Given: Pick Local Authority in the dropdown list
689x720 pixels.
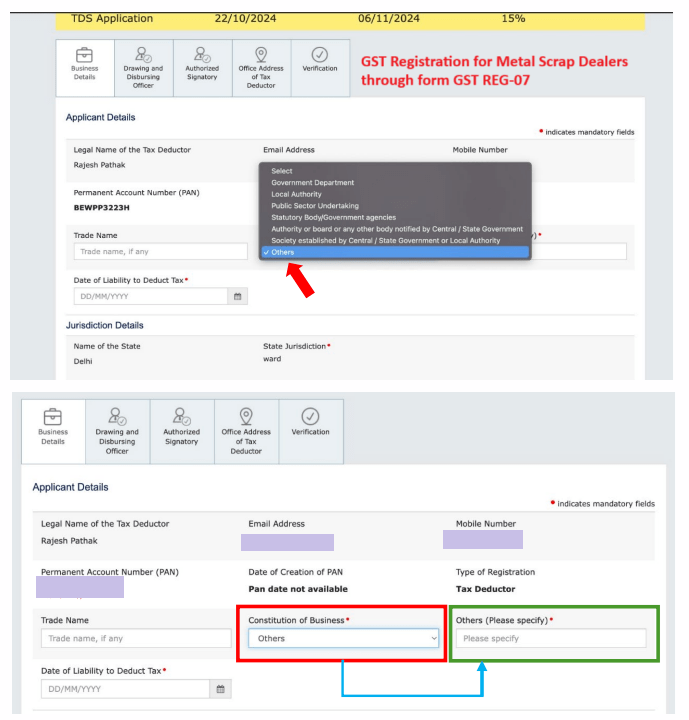Looking at the screenshot, I should pyautogui.click(x=296, y=194).
